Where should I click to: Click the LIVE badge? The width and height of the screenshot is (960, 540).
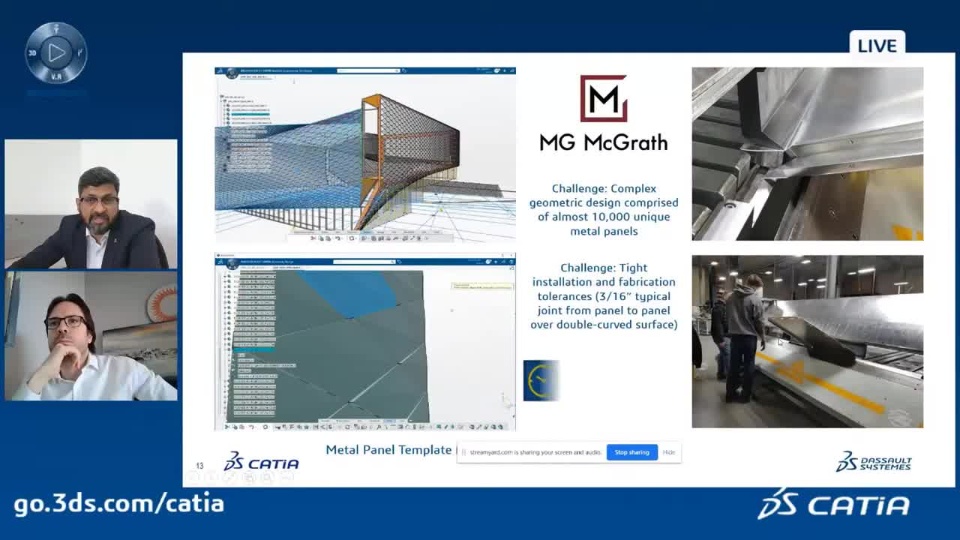pos(877,45)
